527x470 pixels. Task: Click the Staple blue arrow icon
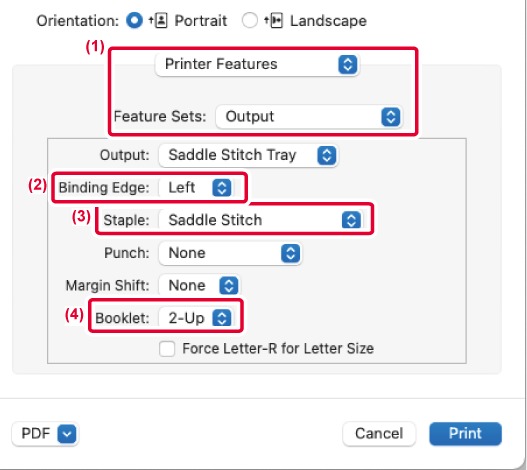coord(352,221)
